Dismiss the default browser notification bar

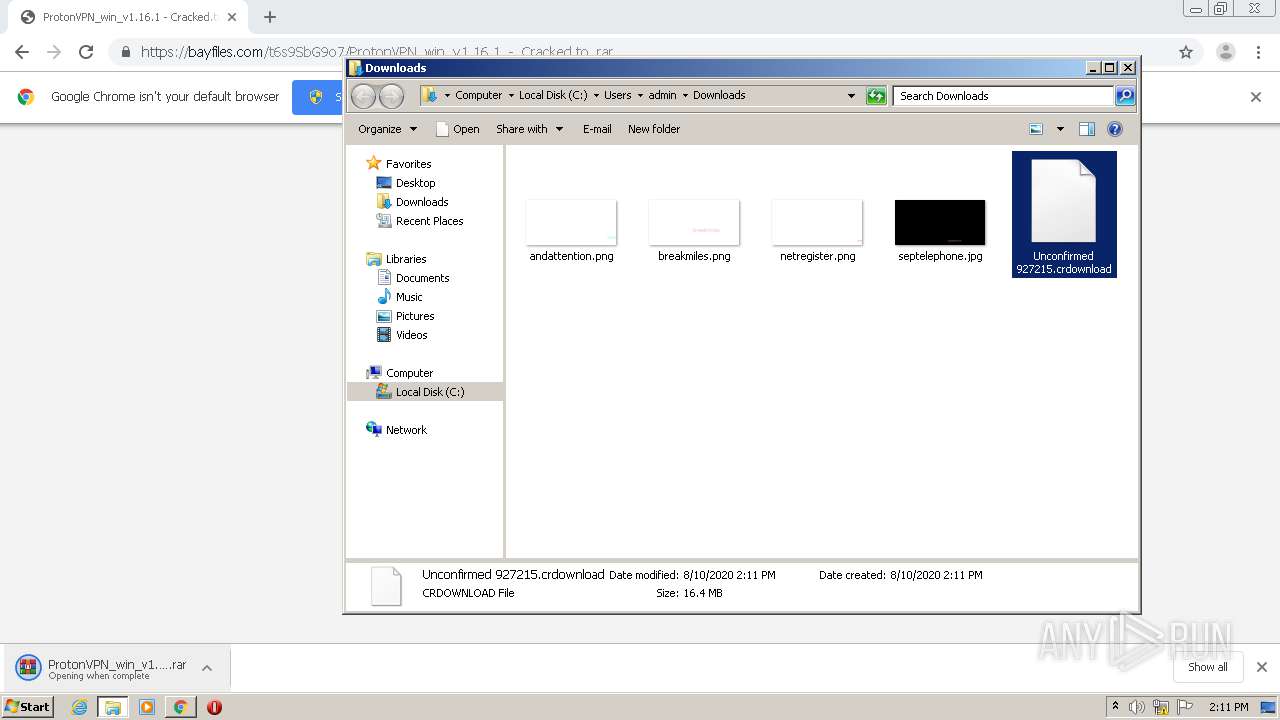(1256, 97)
